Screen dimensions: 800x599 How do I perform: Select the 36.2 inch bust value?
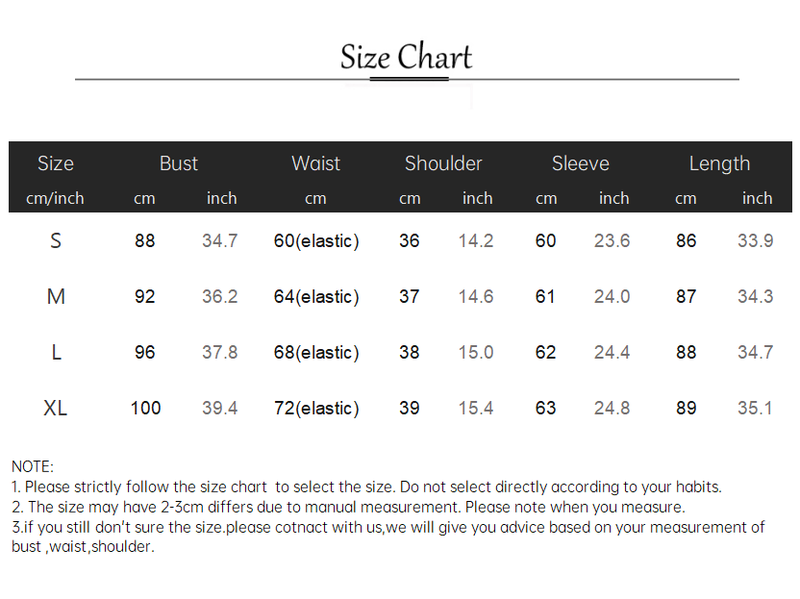point(220,297)
